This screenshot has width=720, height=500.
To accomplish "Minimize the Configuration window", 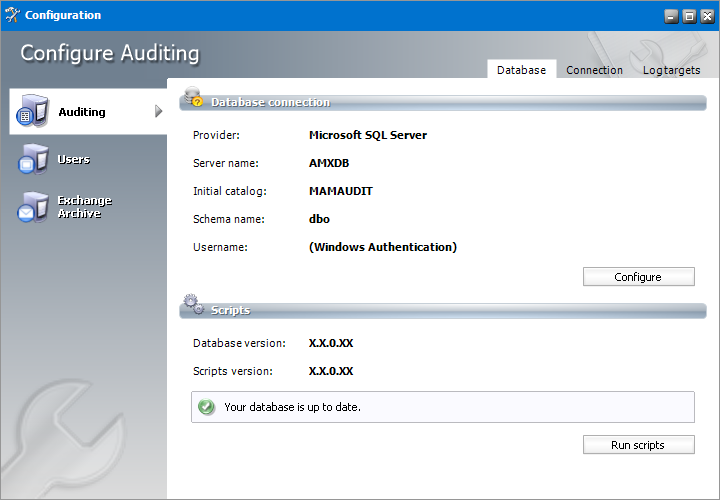I will (x=671, y=16).
